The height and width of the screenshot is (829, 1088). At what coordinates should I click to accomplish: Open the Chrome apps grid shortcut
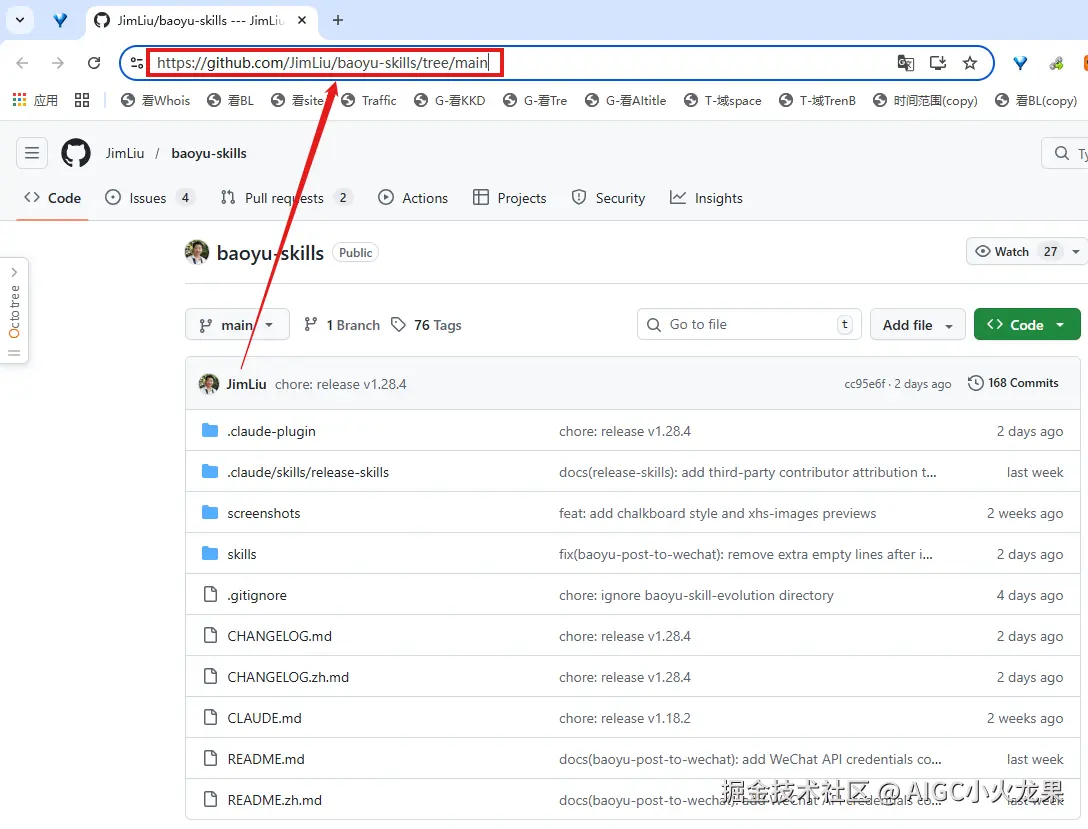(20, 100)
